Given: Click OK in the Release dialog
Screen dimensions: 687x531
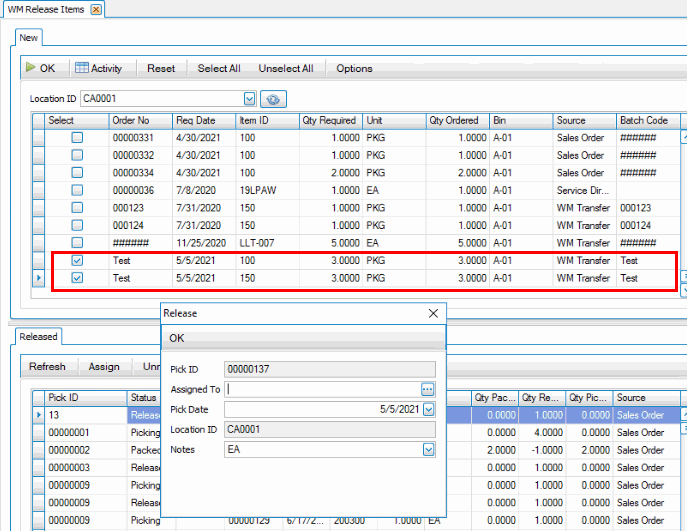Looking at the screenshot, I should (177, 338).
